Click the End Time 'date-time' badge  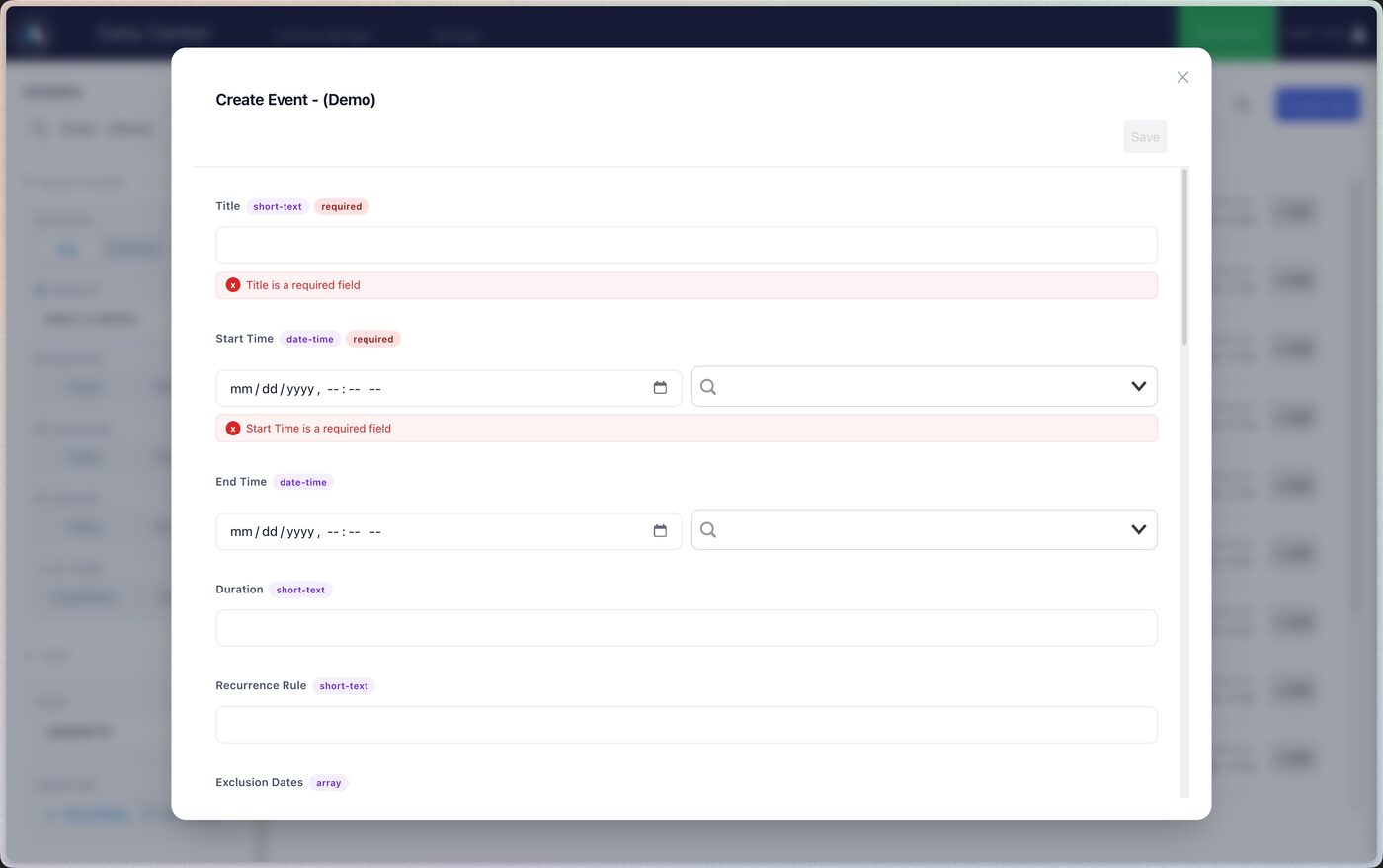tap(303, 482)
